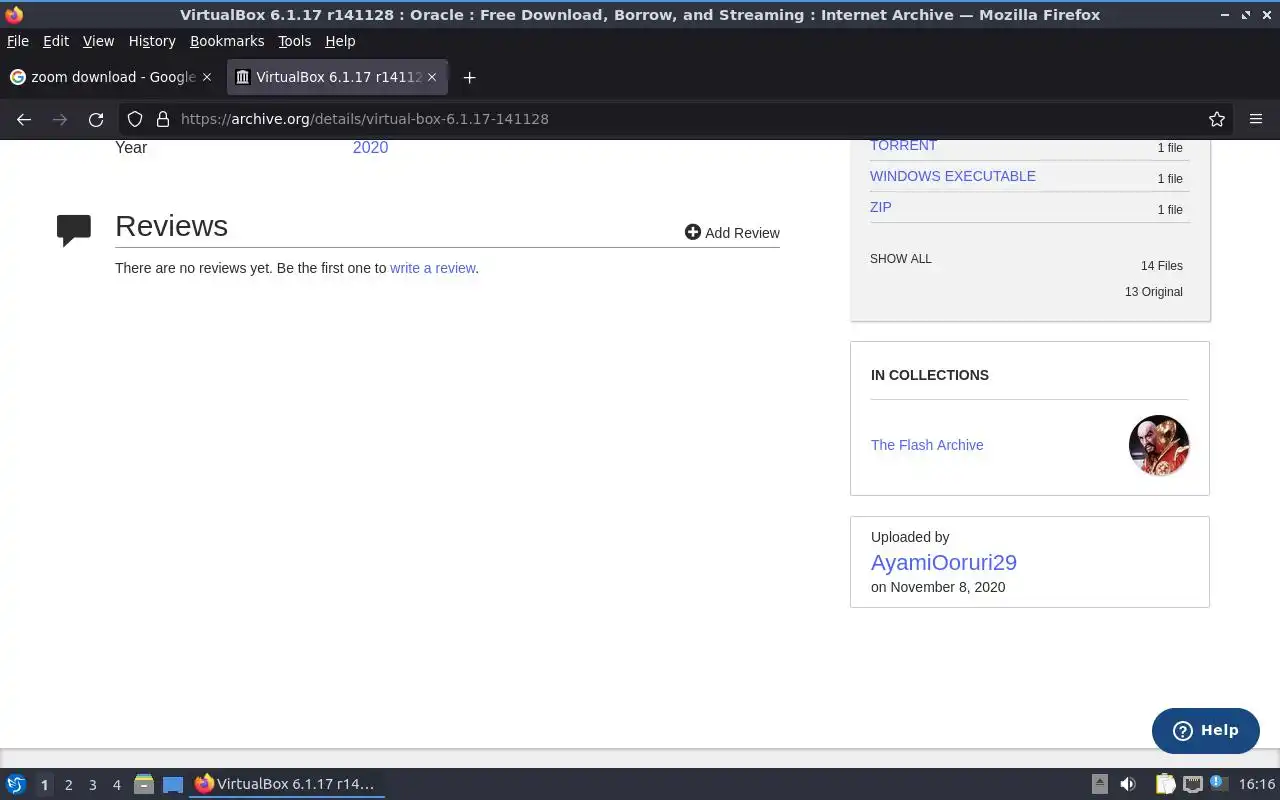Viewport: 1280px width, 800px height.
Task: Switch to workspace 4
Action: click(x=116, y=785)
